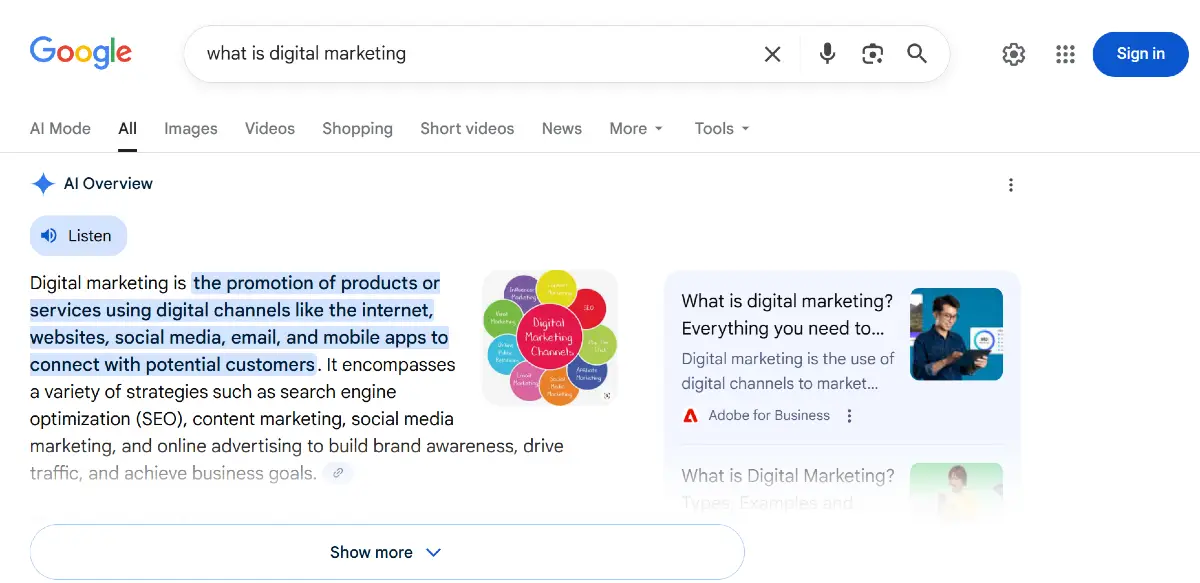Click the link chip after business goals

338,473
